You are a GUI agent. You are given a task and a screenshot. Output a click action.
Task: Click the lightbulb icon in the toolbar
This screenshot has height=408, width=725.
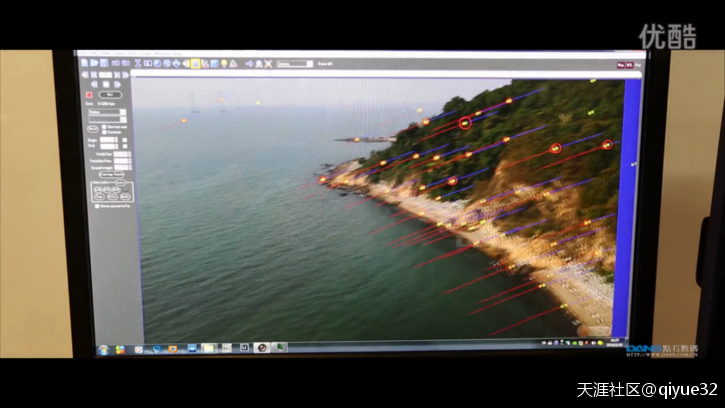coord(224,64)
